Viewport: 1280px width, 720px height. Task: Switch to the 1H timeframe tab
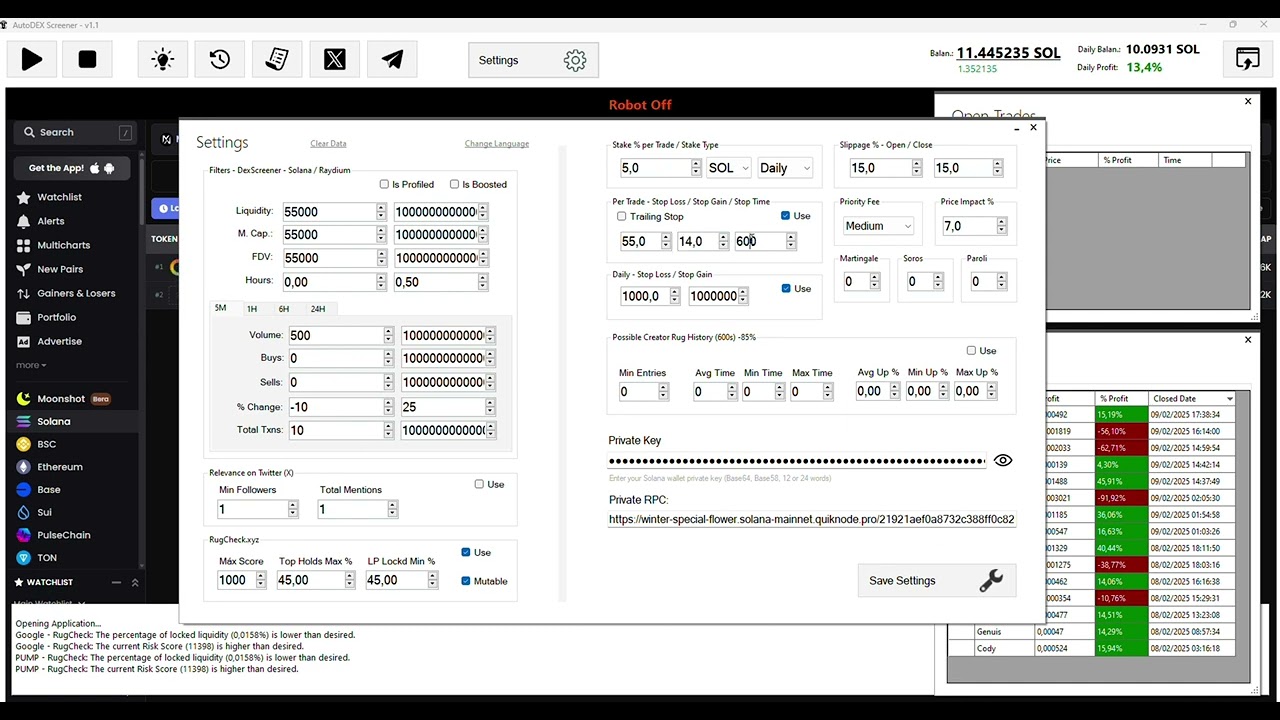coord(252,309)
